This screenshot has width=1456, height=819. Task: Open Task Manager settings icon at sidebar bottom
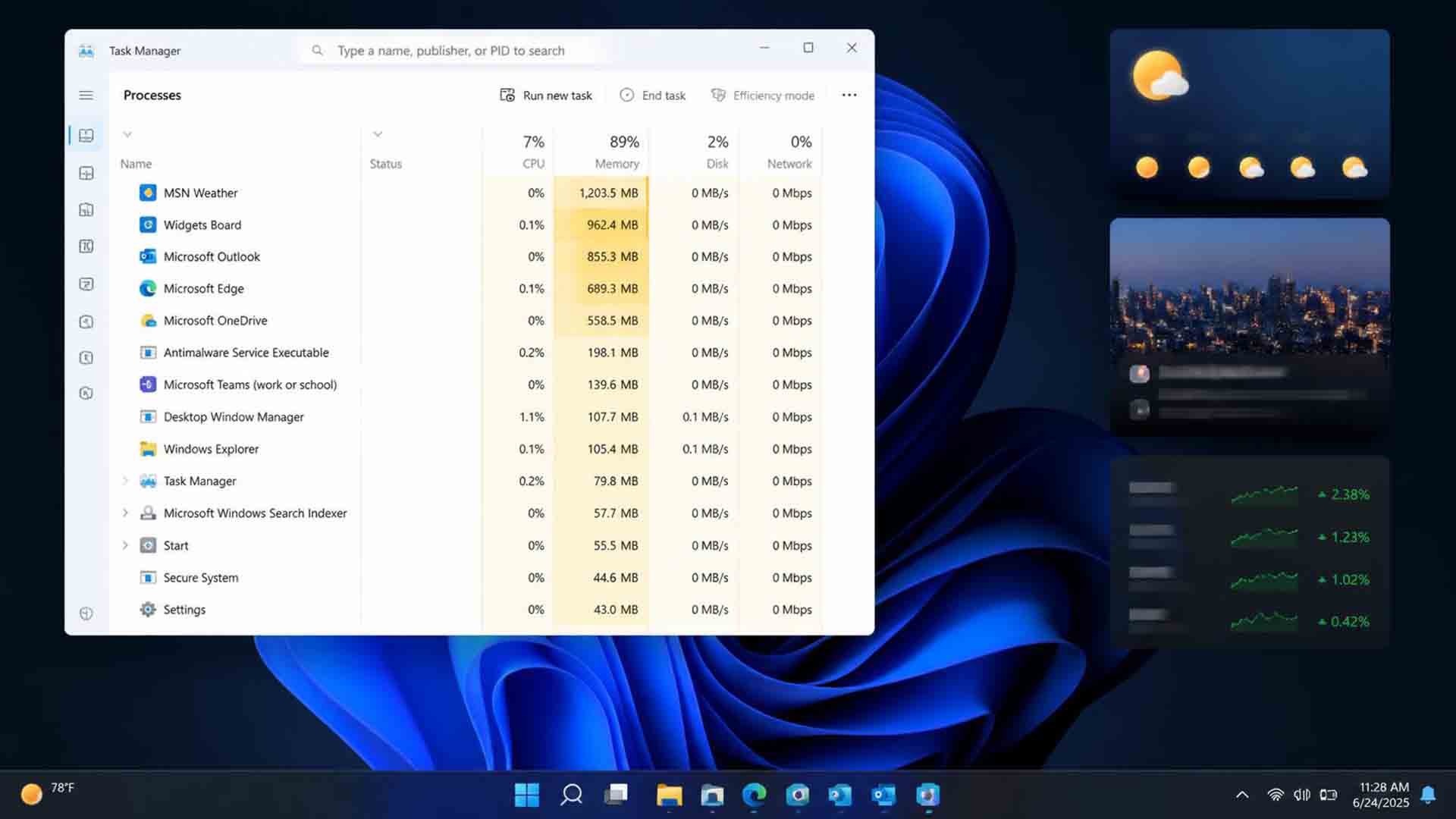coord(86,613)
